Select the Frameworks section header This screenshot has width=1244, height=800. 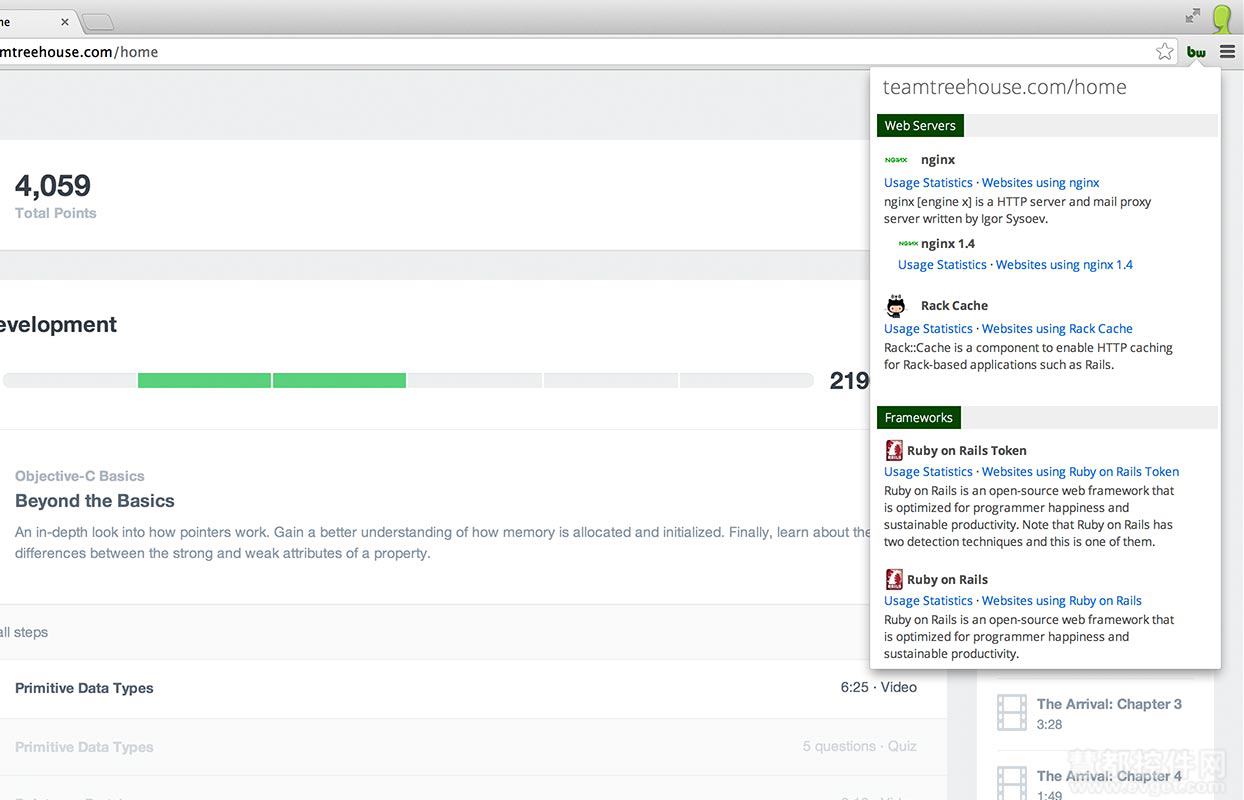point(918,417)
